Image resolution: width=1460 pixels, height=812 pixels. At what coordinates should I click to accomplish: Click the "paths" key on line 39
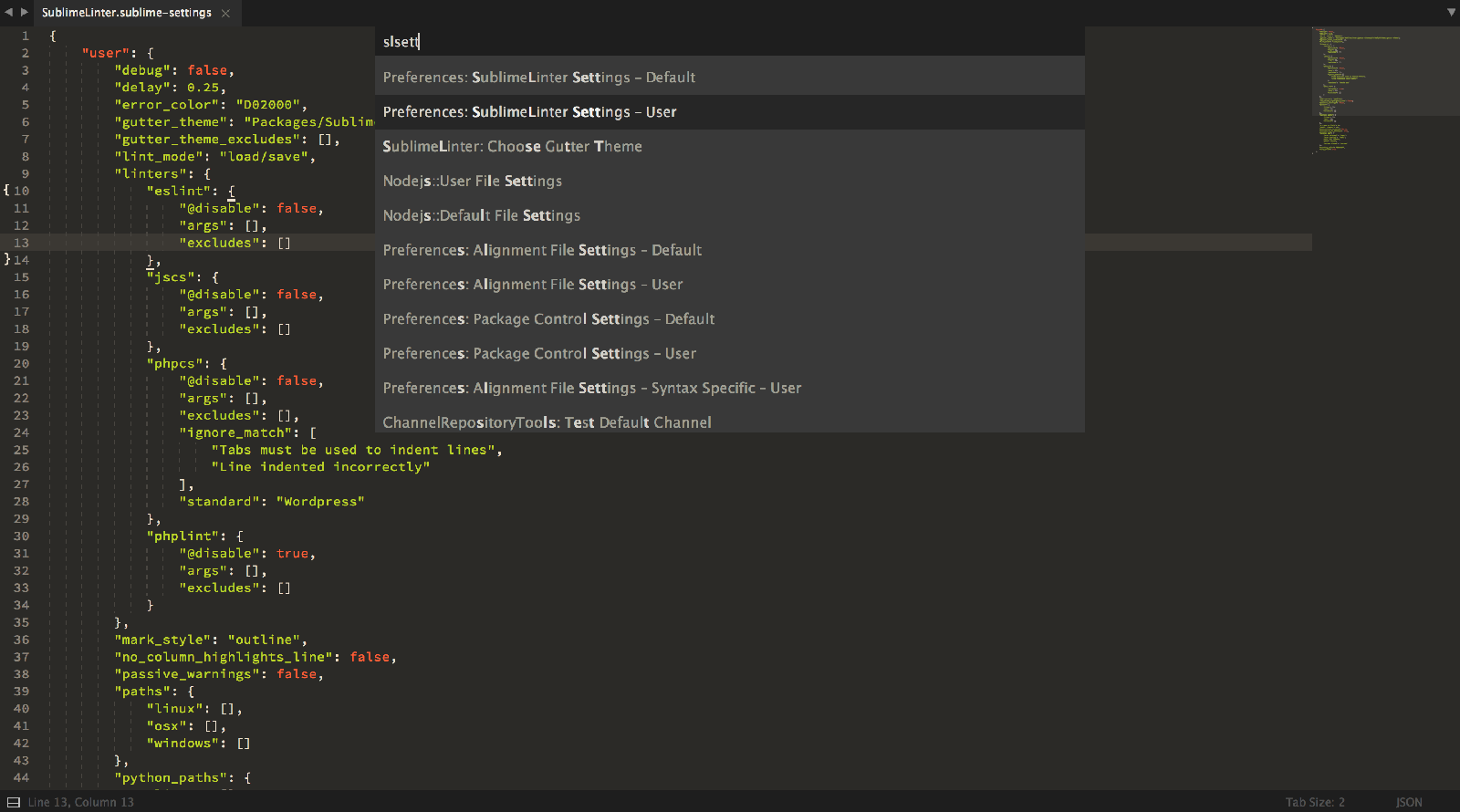[x=142, y=692]
